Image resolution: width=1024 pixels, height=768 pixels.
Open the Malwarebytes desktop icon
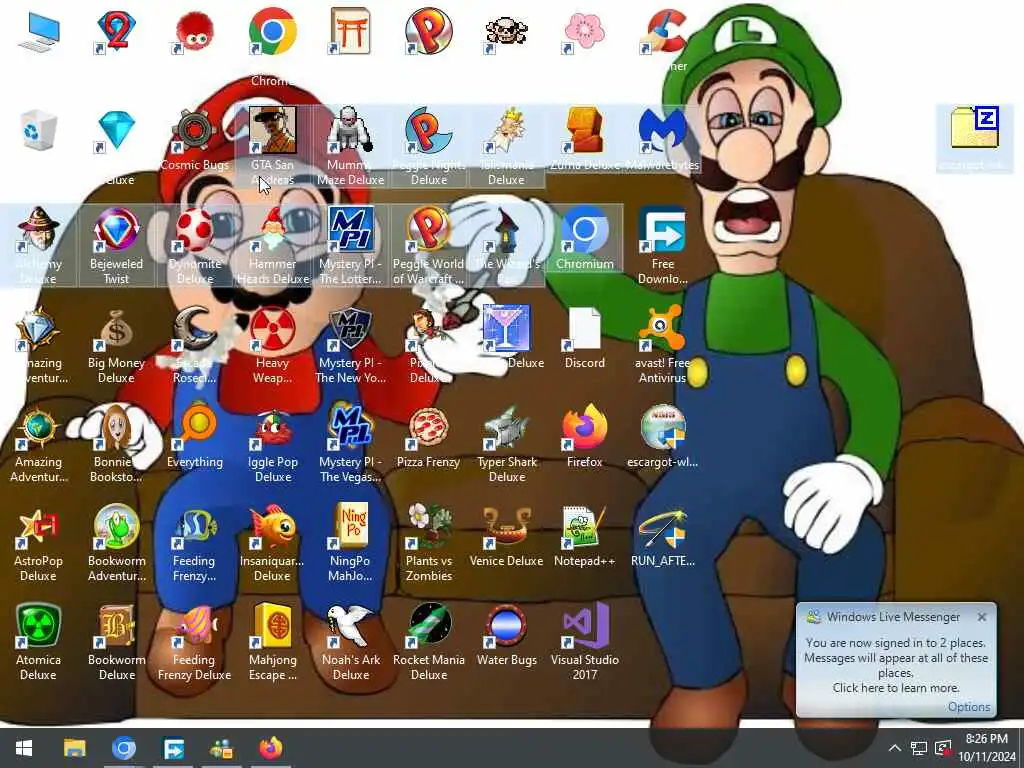[x=662, y=131]
